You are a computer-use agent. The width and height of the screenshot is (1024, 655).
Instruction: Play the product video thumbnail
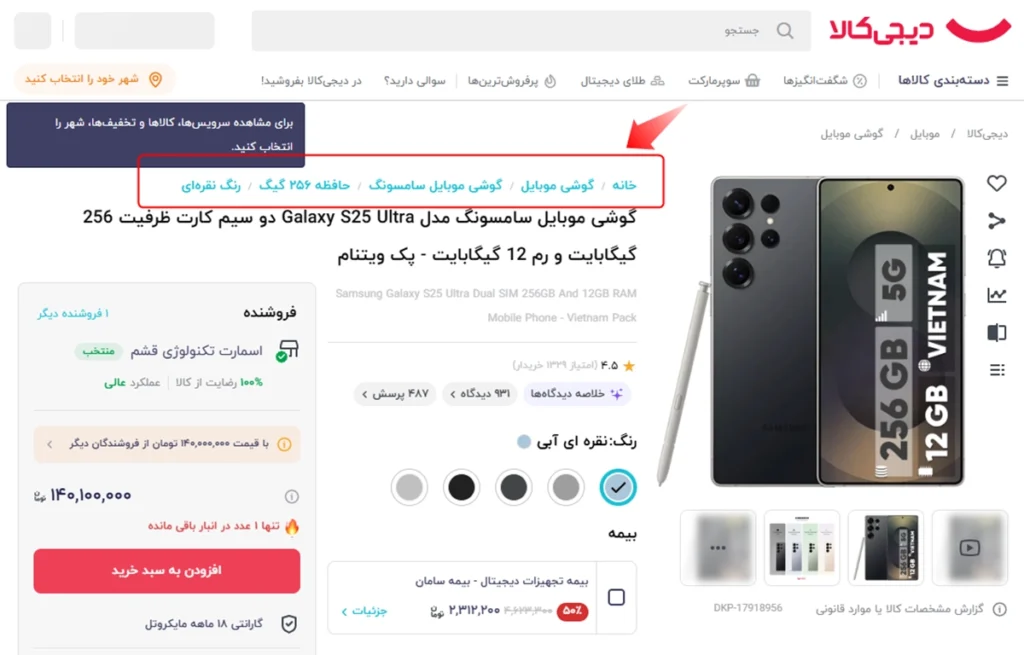(970, 547)
